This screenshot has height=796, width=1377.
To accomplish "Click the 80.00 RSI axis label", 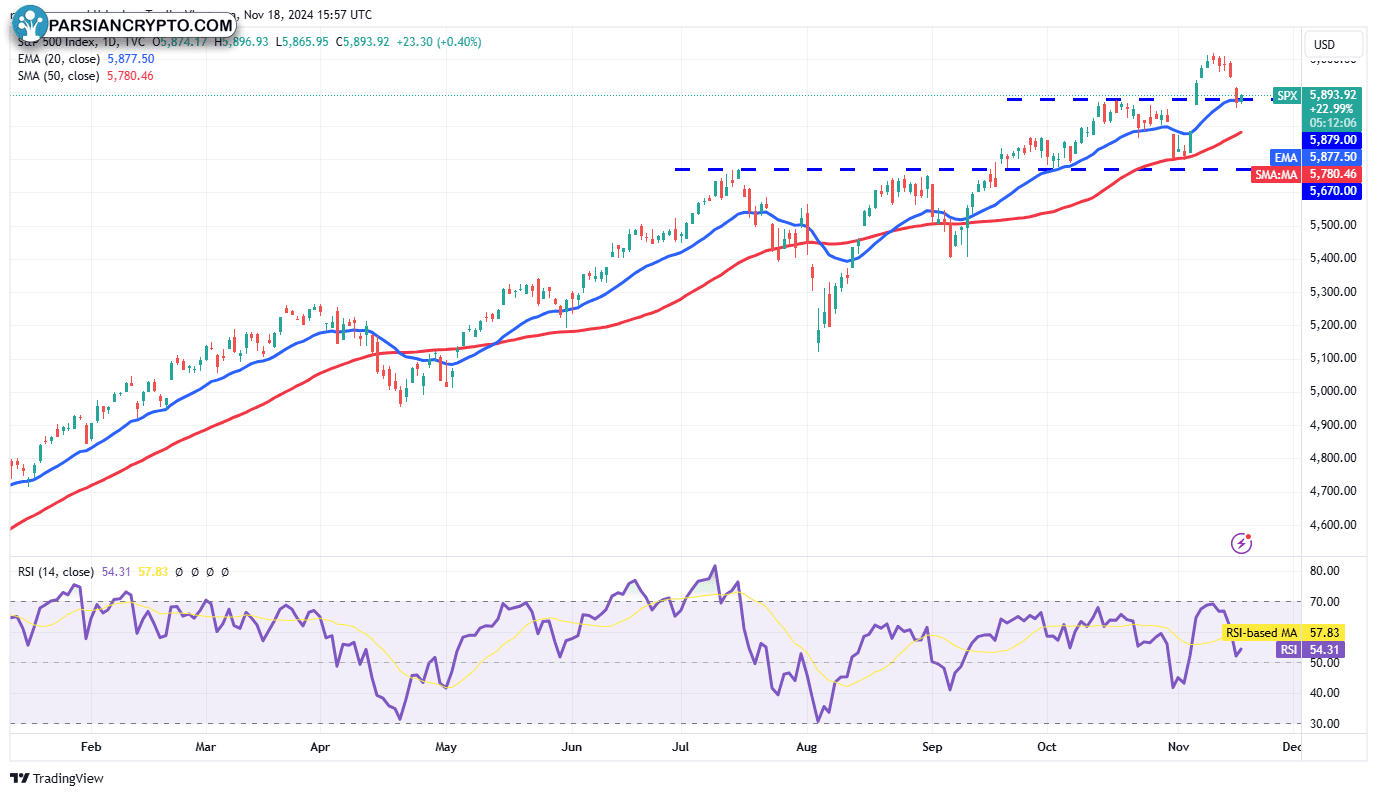I will point(1323,571).
